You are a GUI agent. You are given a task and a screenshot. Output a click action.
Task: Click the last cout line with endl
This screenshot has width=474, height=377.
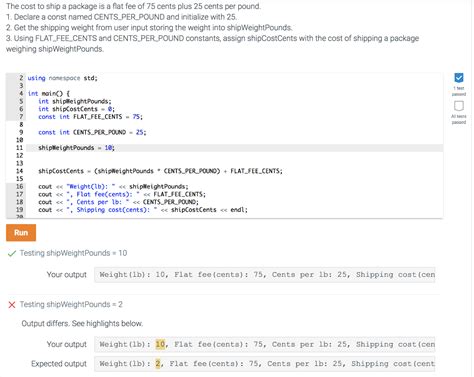(x=143, y=210)
